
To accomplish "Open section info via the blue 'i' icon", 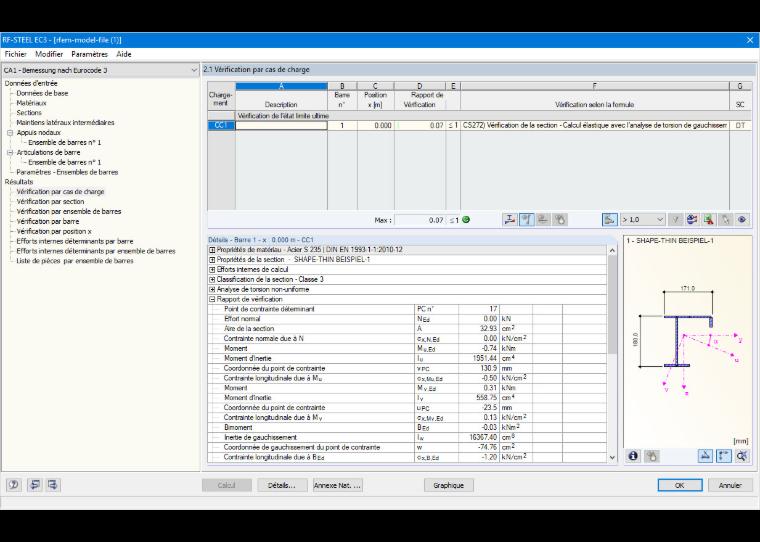I will (633, 456).
